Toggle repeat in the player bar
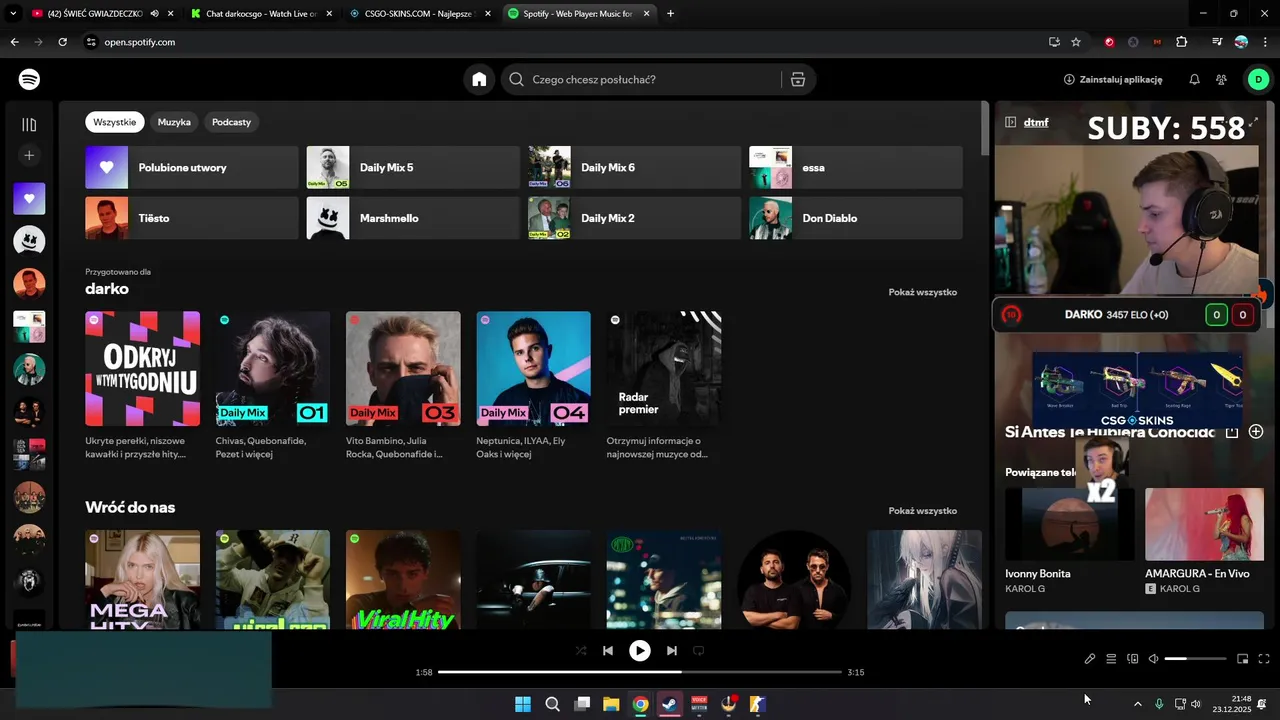 click(x=699, y=651)
